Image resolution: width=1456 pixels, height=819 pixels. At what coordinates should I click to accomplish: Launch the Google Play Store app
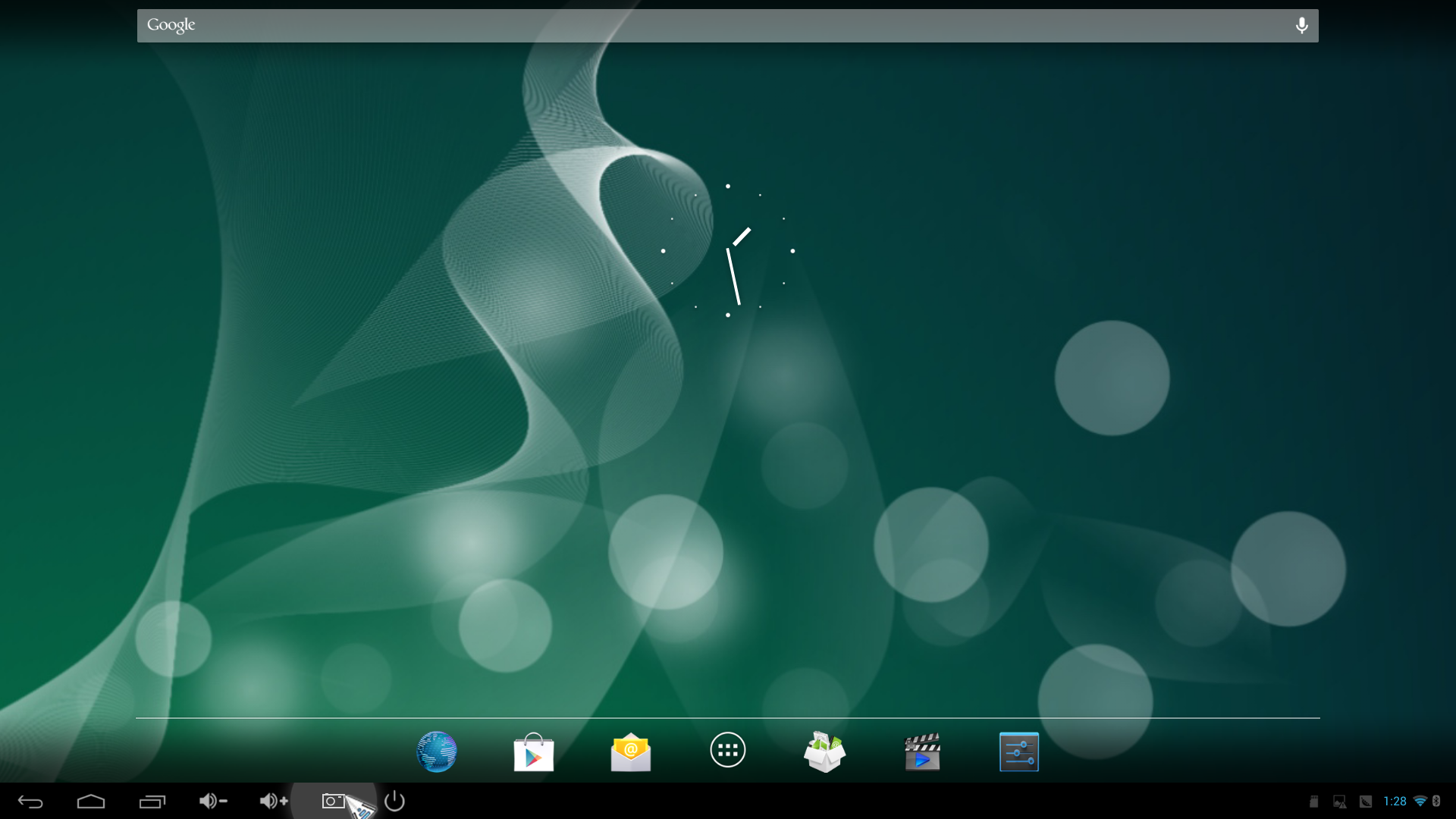[534, 752]
